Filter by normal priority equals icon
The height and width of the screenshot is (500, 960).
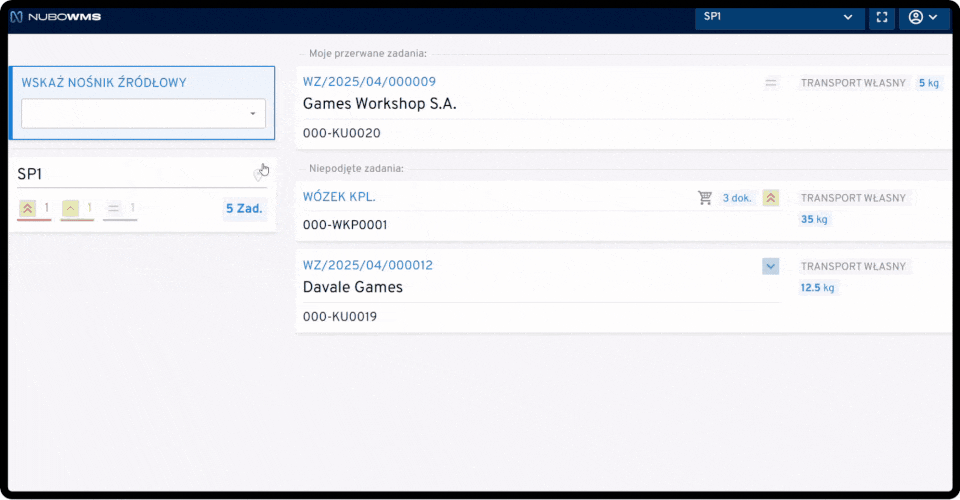[113, 209]
